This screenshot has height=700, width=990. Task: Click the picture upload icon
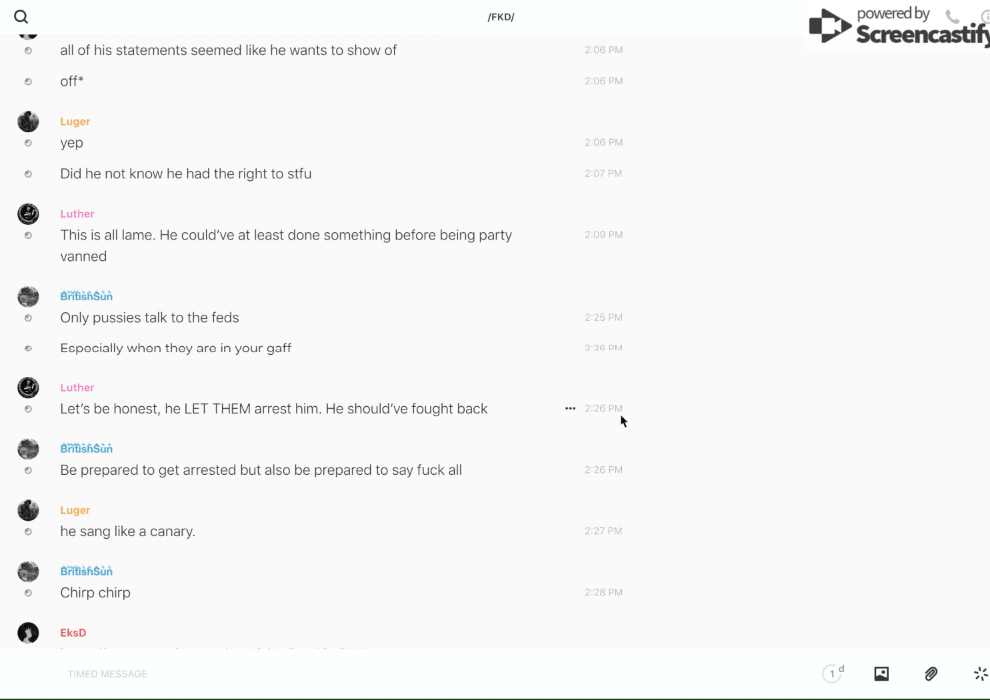(881, 674)
